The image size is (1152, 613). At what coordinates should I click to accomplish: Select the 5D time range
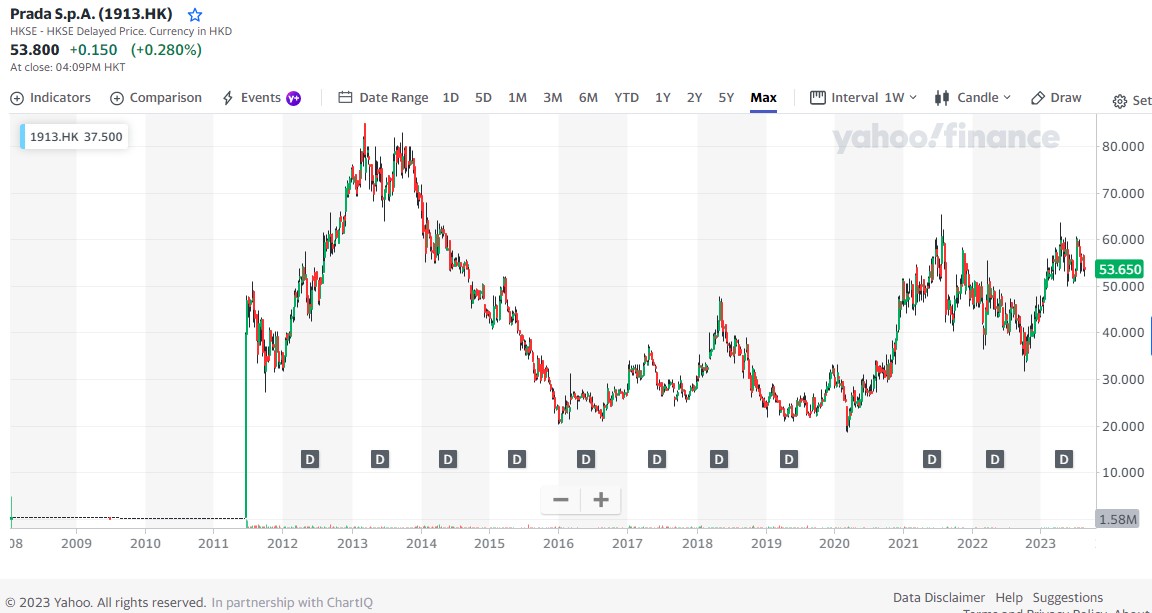483,98
